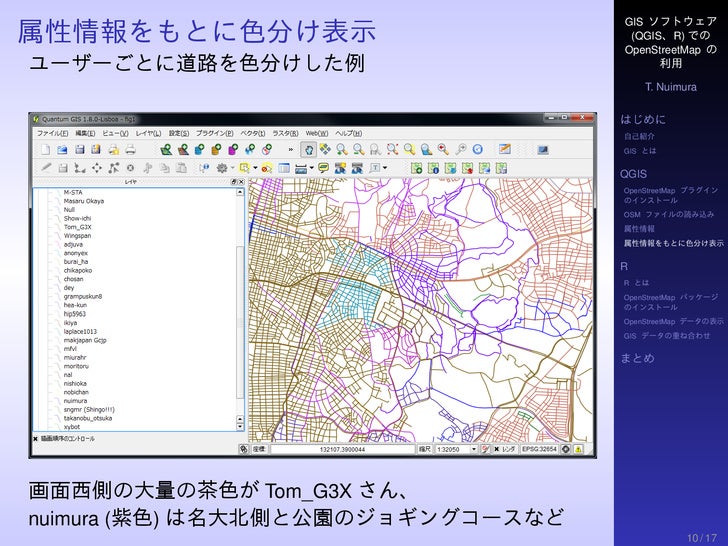Click the New Bookmark icon
Screen dimensions: 728x546
point(340,168)
